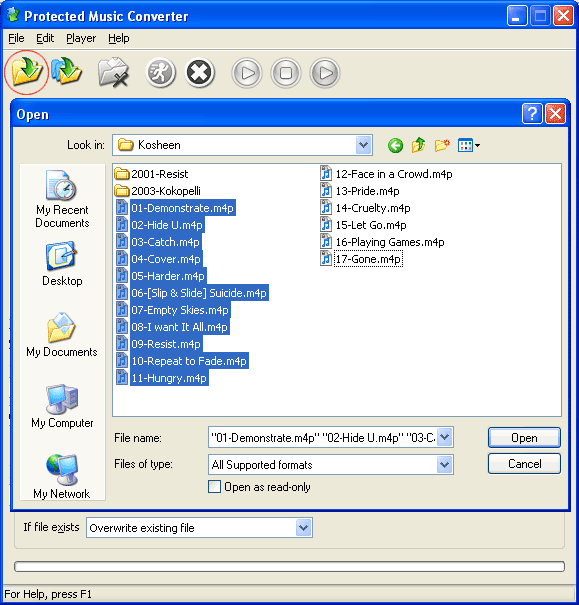This screenshot has height=605, width=579.
Task: Open the File menu
Action: 16,38
